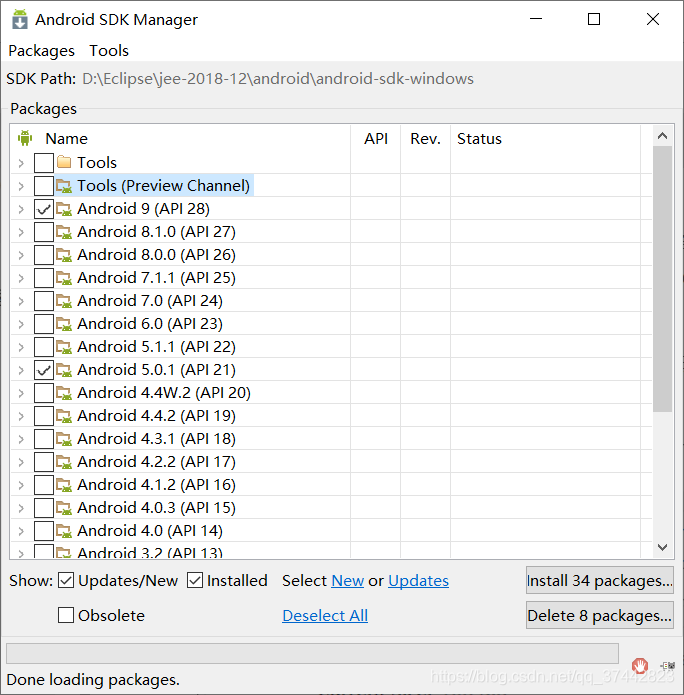Click the New selection link

(348, 581)
